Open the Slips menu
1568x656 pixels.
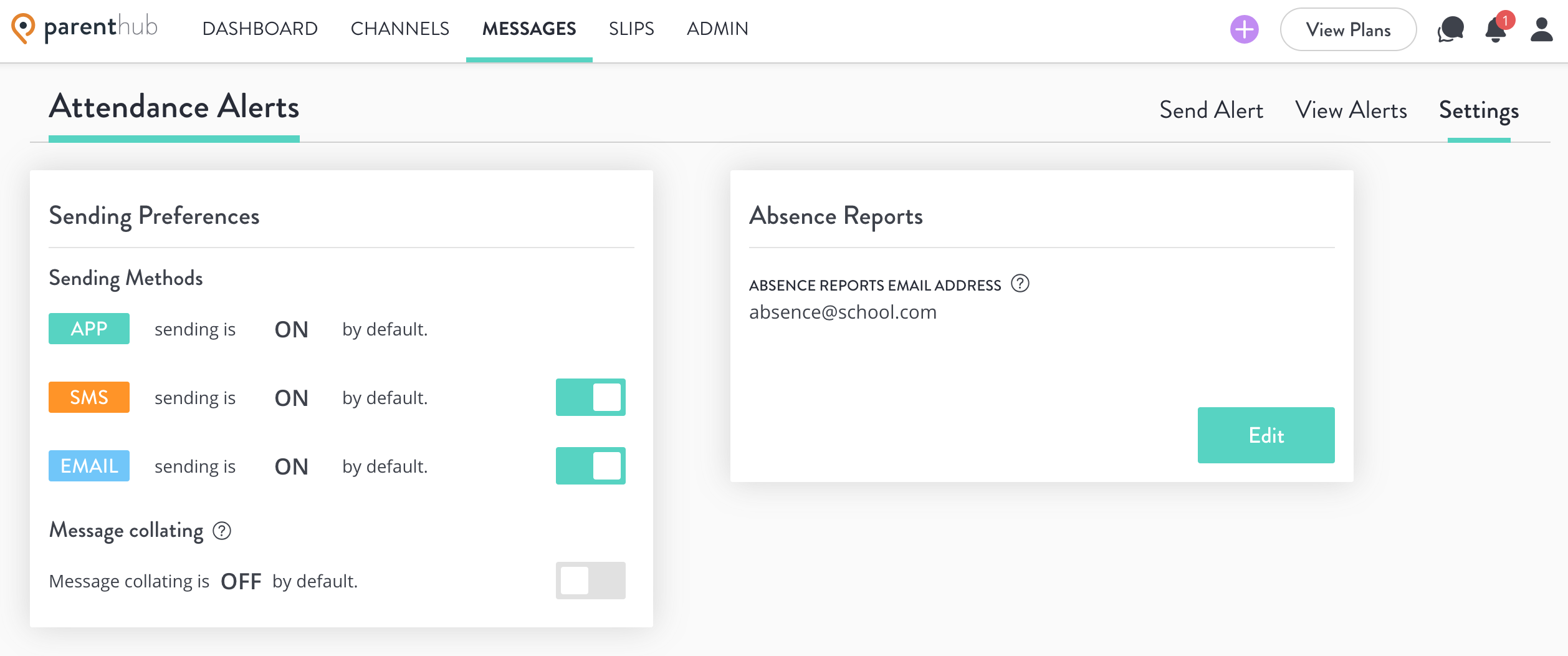click(631, 29)
